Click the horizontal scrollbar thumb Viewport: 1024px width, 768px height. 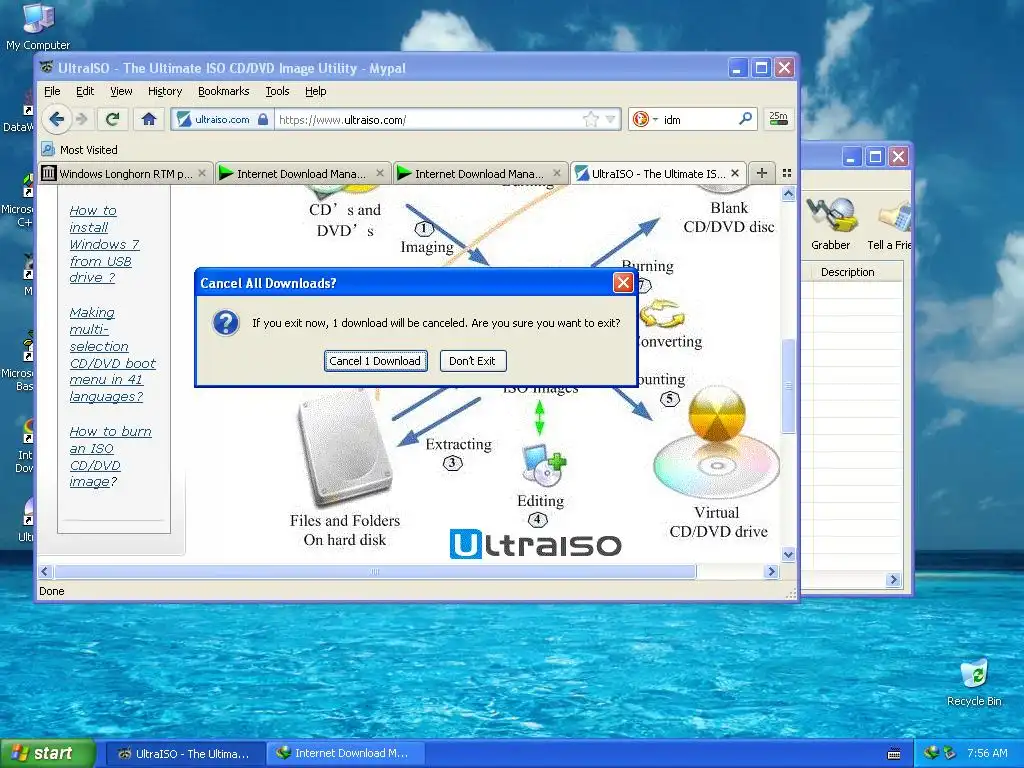[375, 571]
